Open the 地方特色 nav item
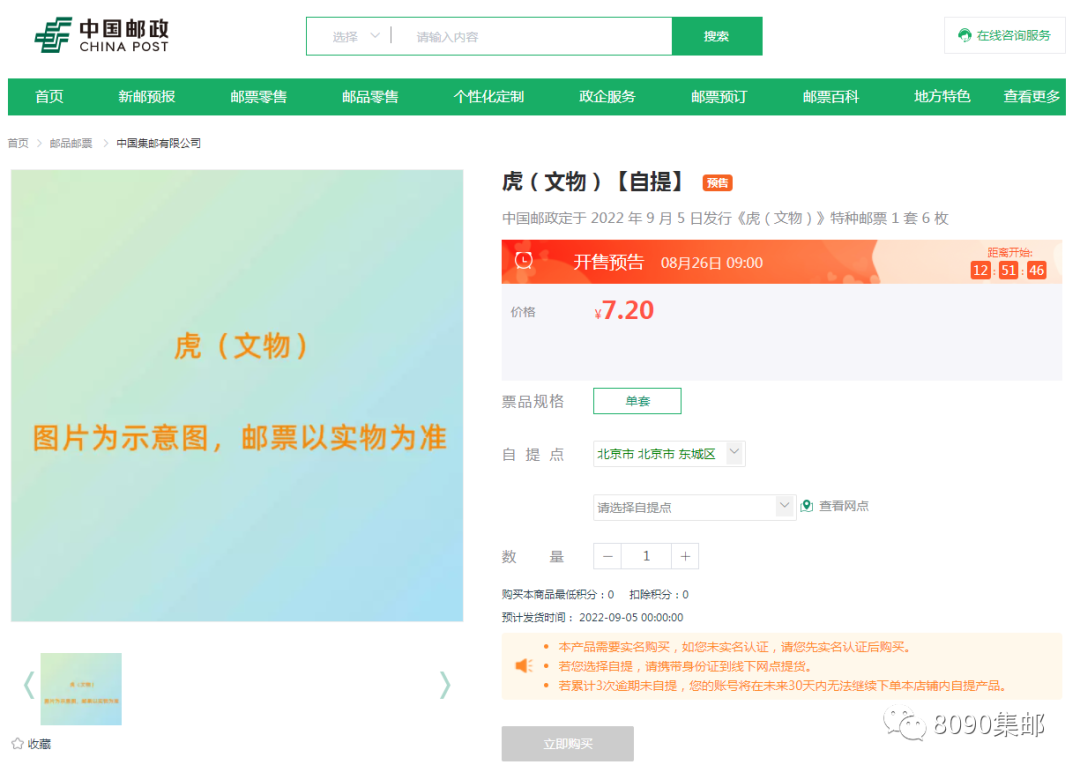Image resolution: width=1080 pixels, height=772 pixels. click(942, 96)
